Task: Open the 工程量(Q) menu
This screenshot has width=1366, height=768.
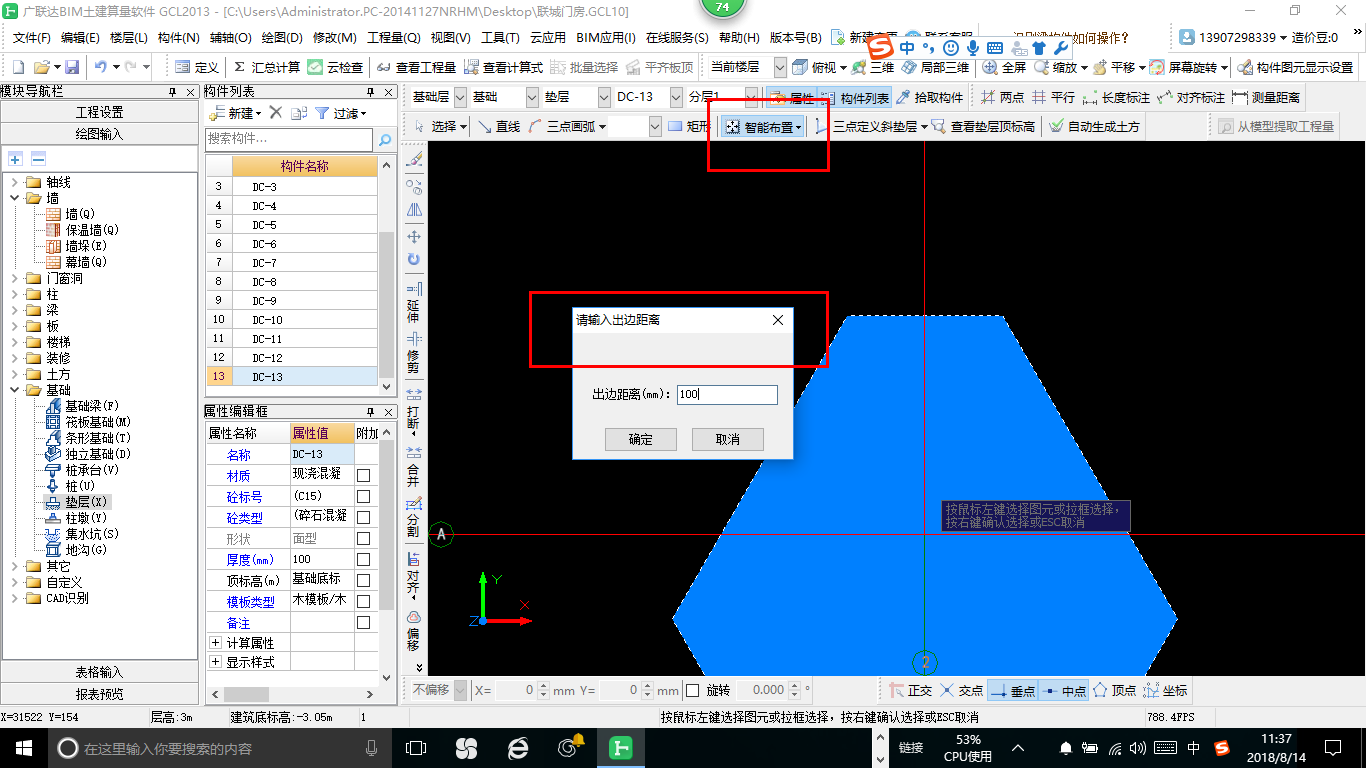Action: point(394,38)
